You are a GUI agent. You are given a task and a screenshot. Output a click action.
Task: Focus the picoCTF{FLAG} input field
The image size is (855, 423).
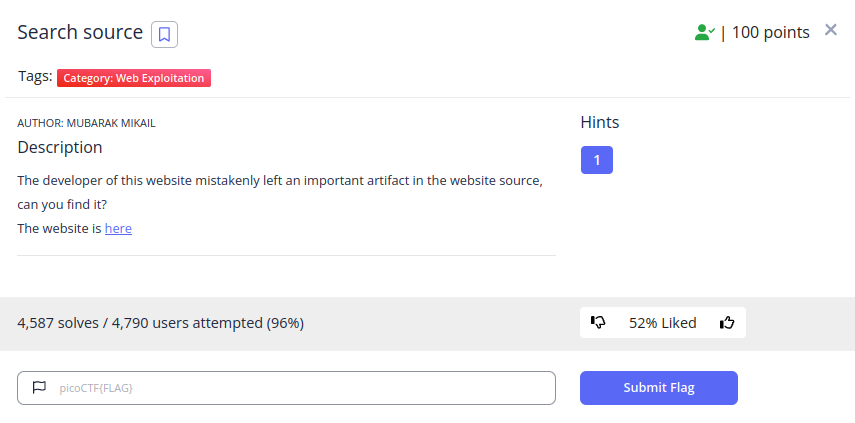(x=286, y=388)
